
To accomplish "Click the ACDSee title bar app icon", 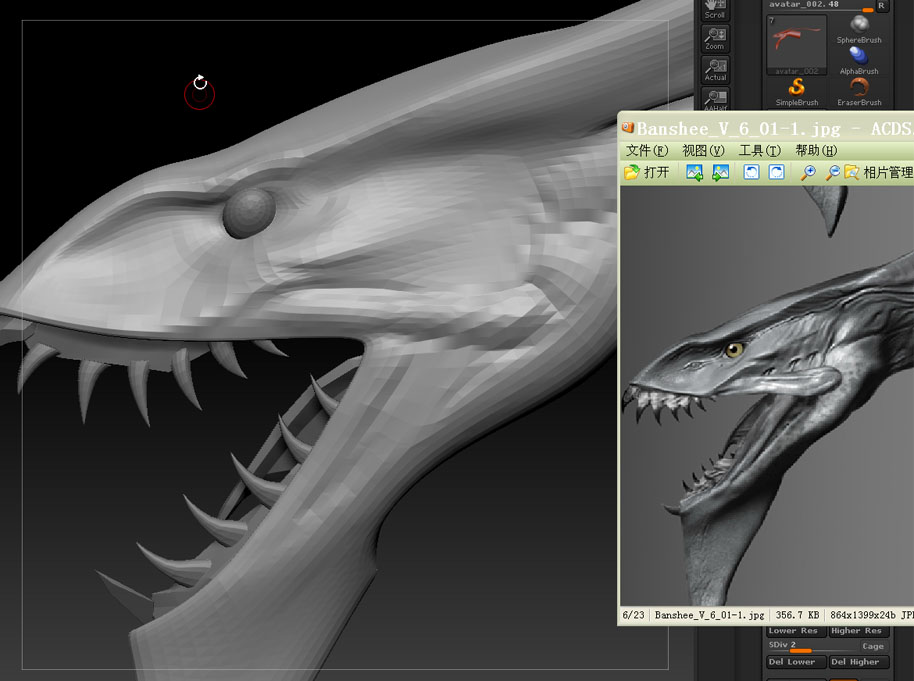I will tap(628, 128).
